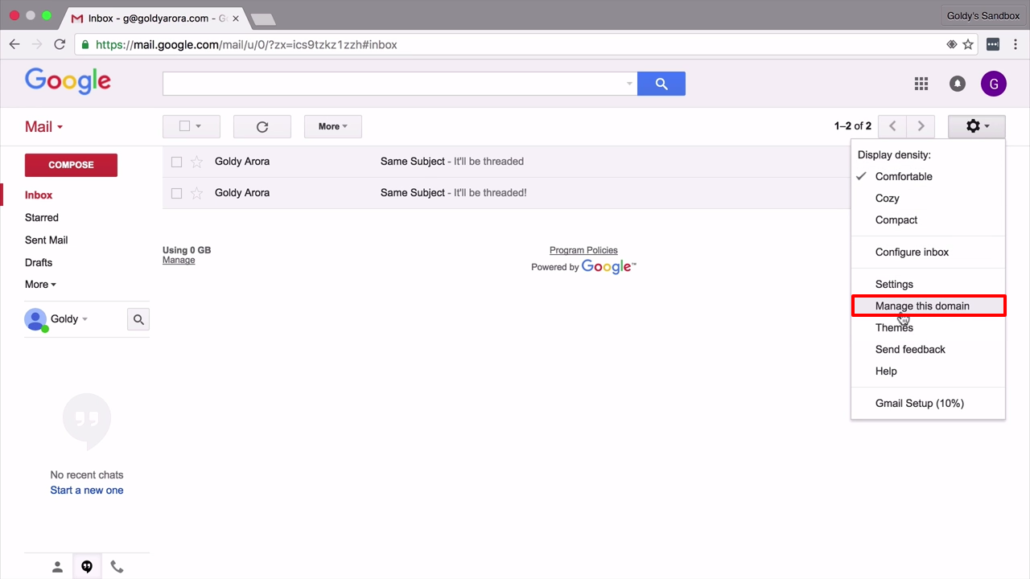Click the blue search magnifier button
The width and height of the screenshot is (1030, 579).
(661, 83)
